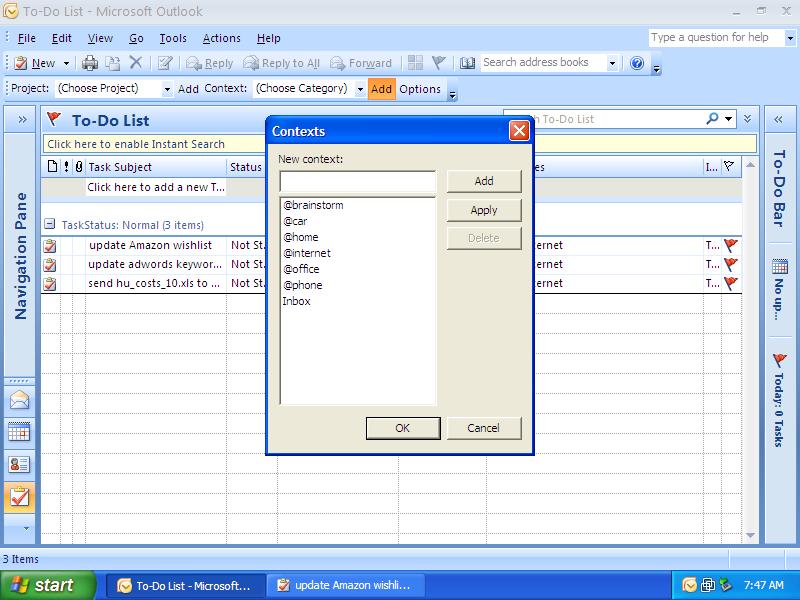Click the Forward toolbar button
Image resolution: width=800 pixels, height=600 pixels.
click(361, 63)
